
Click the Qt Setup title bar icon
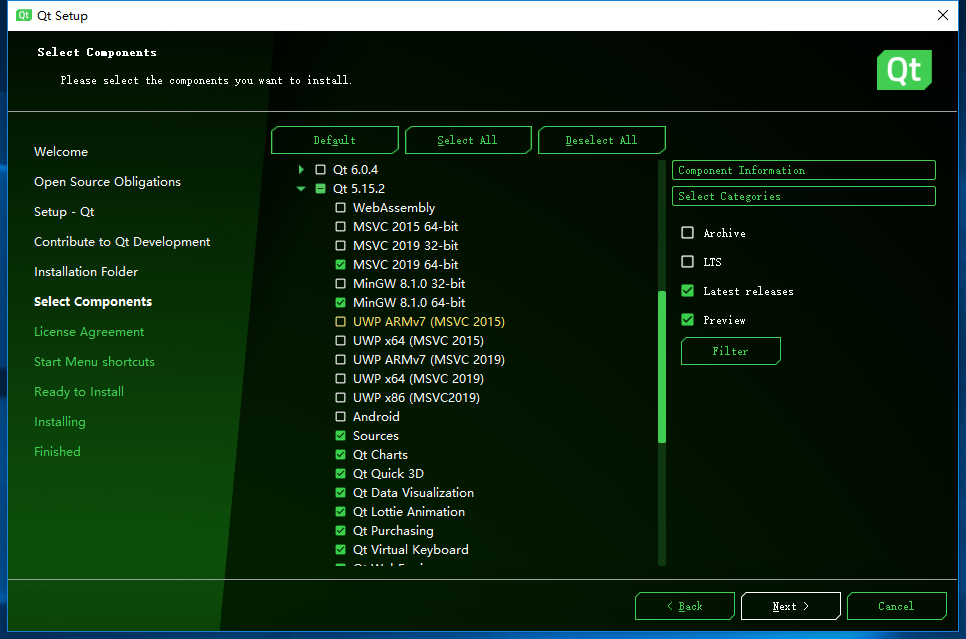(24, 15)
